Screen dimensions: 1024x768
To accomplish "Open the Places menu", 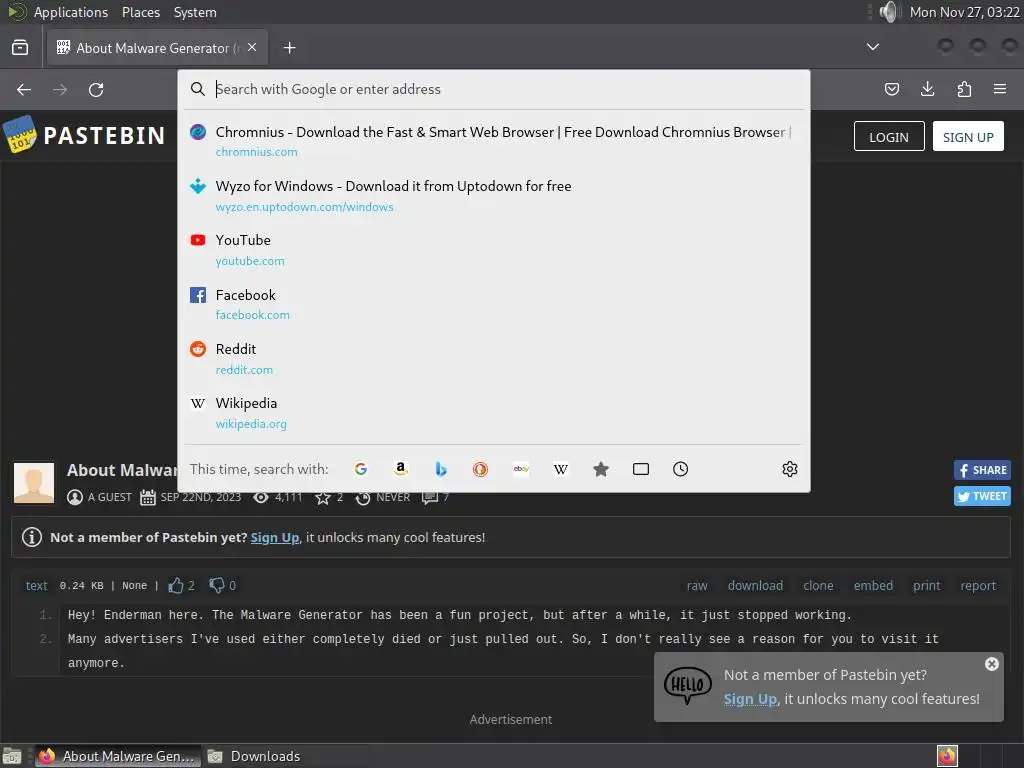I will coord(140,12).
